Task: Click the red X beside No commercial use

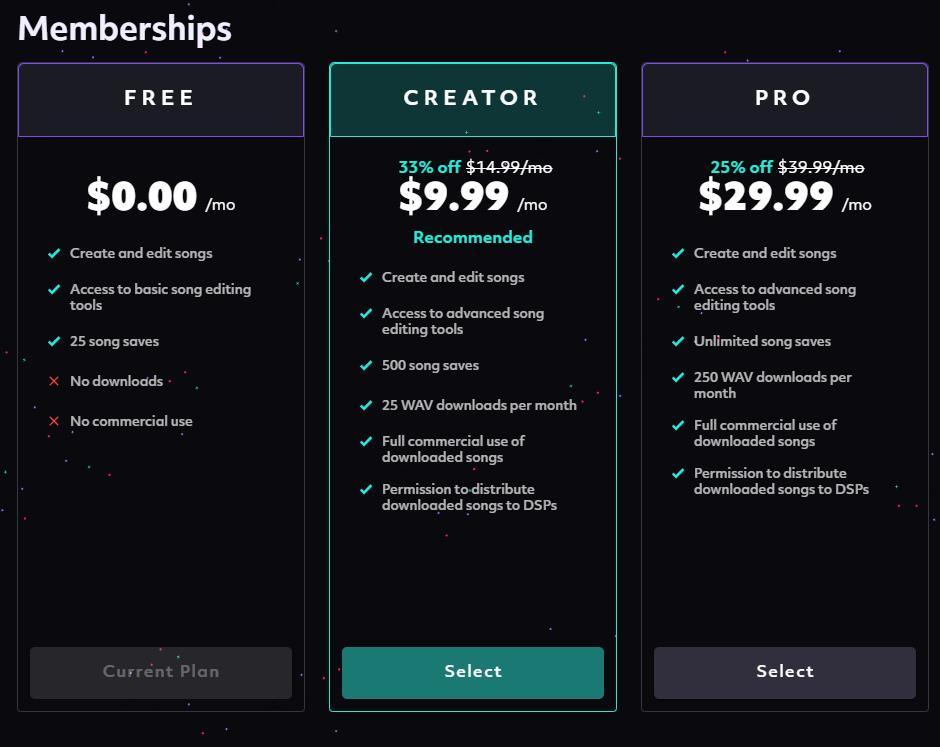Action: tap(54, 421)
